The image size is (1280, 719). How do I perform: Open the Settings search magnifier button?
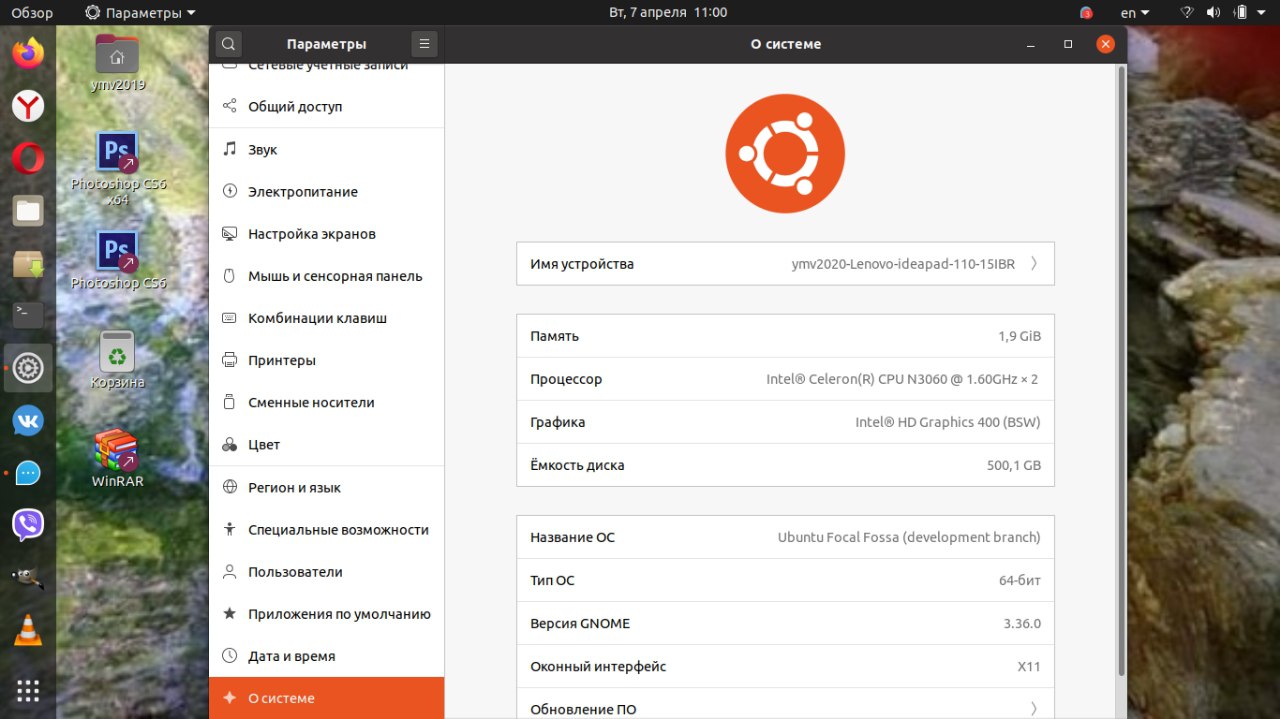[x=229, y=44]
